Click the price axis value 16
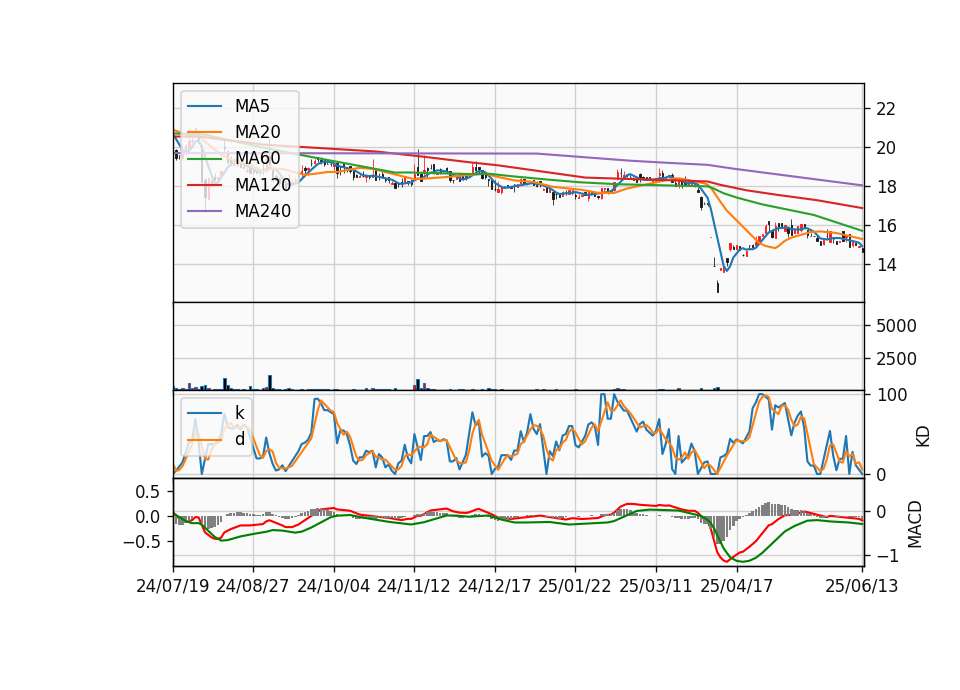 886,226
